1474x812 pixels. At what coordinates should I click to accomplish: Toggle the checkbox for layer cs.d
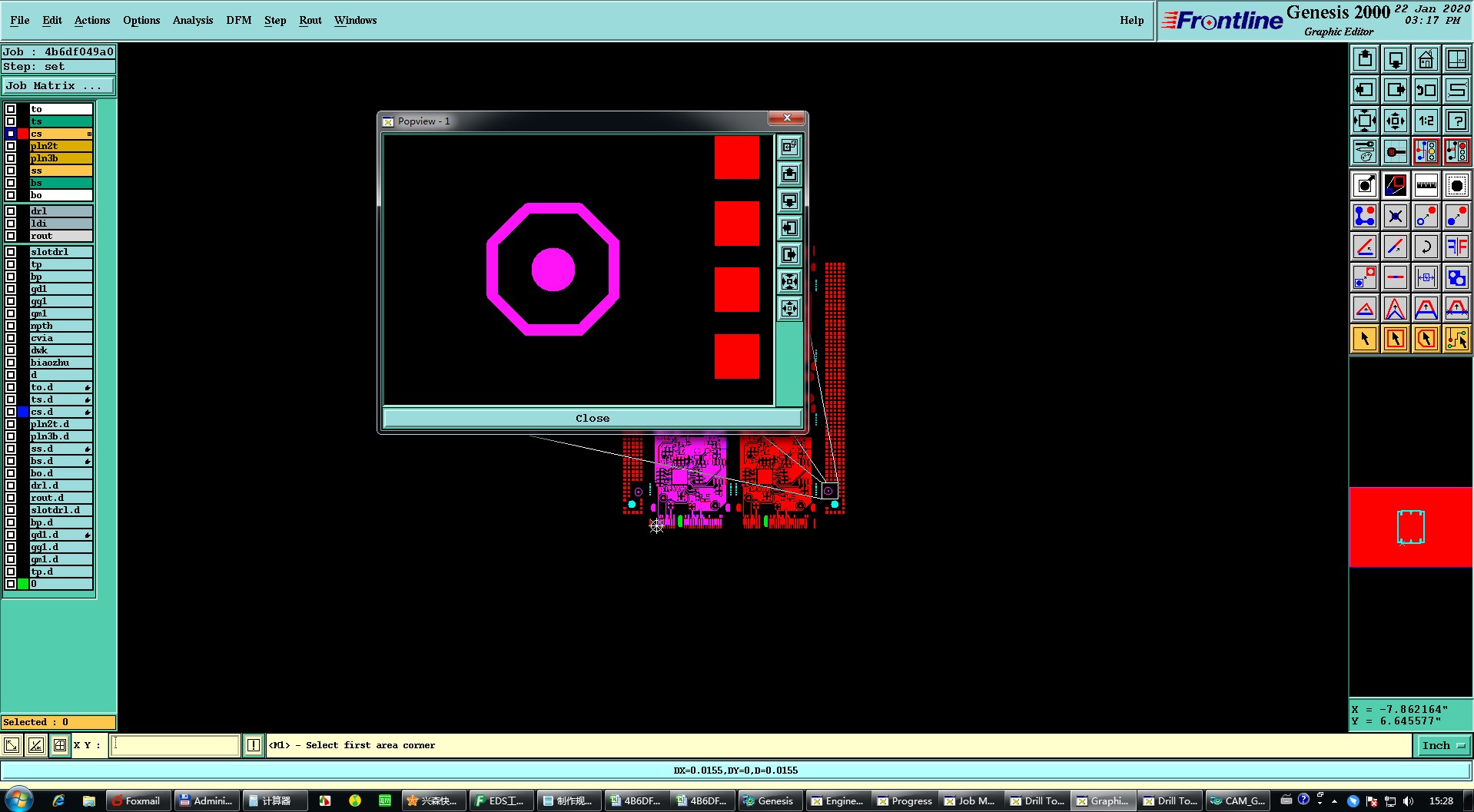click(x=11, y=412)
